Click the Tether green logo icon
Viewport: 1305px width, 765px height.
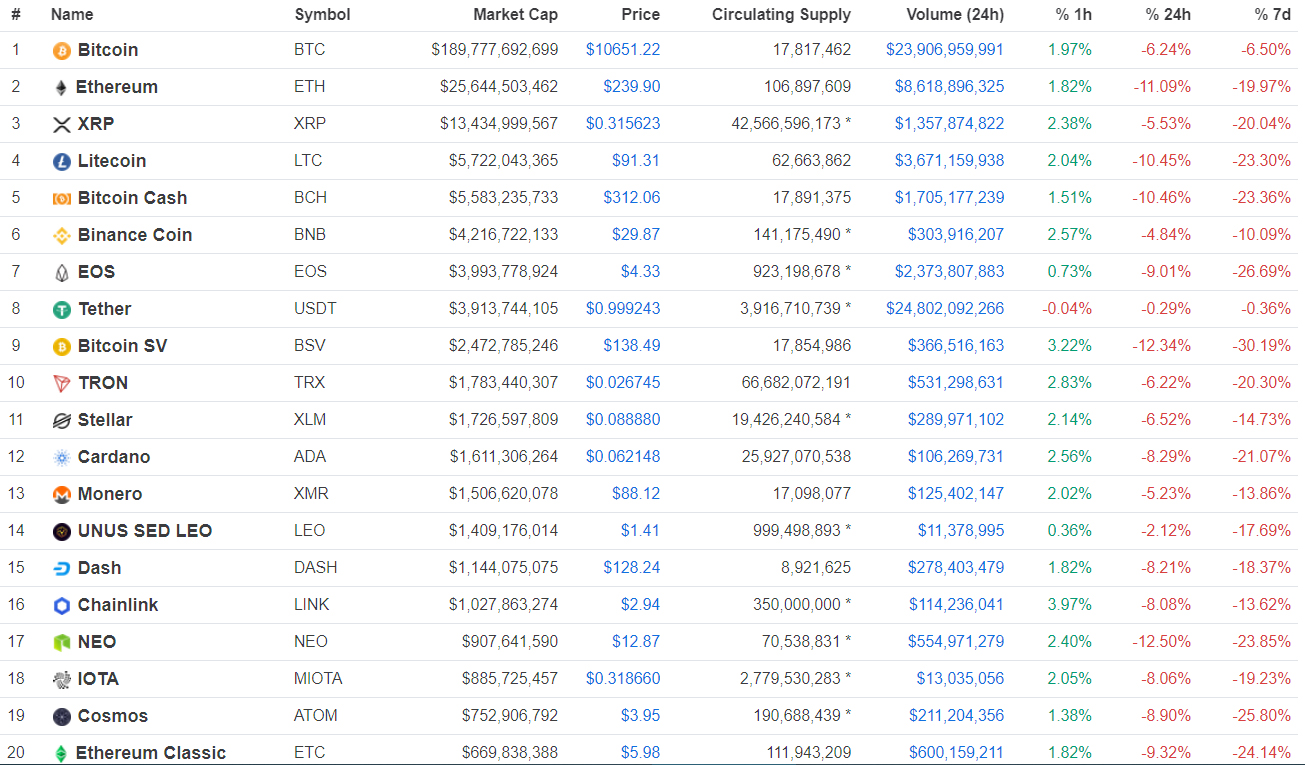pyautogui.click(x=62, y=310)
